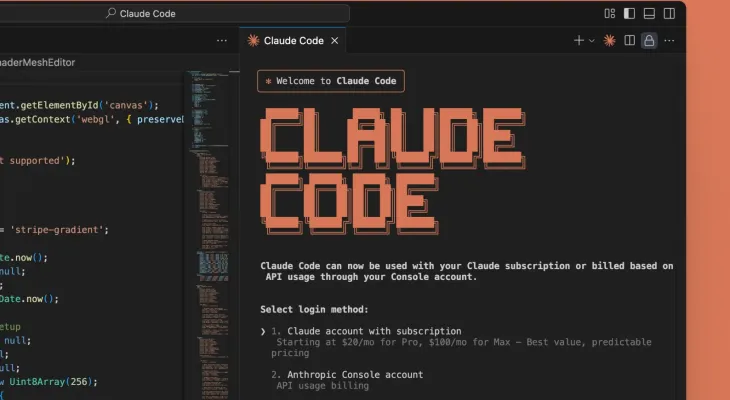Image resolution: width=730 pixels, height=400 pixels.
Task: Select Claude account with subscription login option
Action: [374, 331]
